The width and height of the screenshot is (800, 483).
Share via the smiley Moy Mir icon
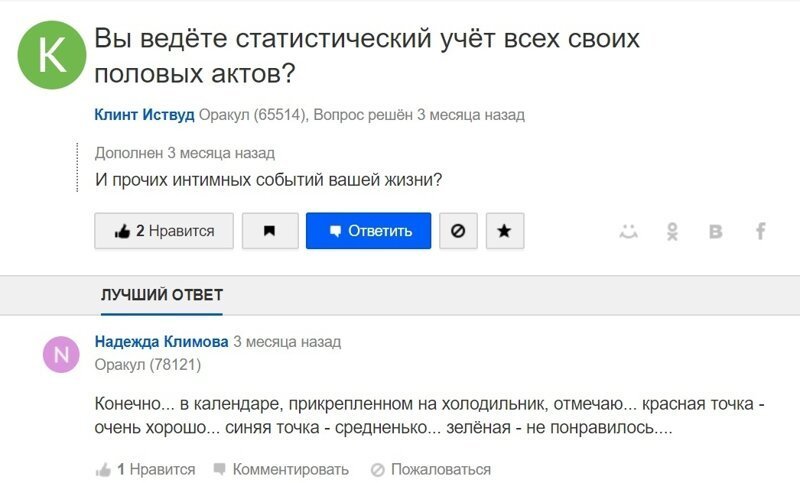click(628, 231)
